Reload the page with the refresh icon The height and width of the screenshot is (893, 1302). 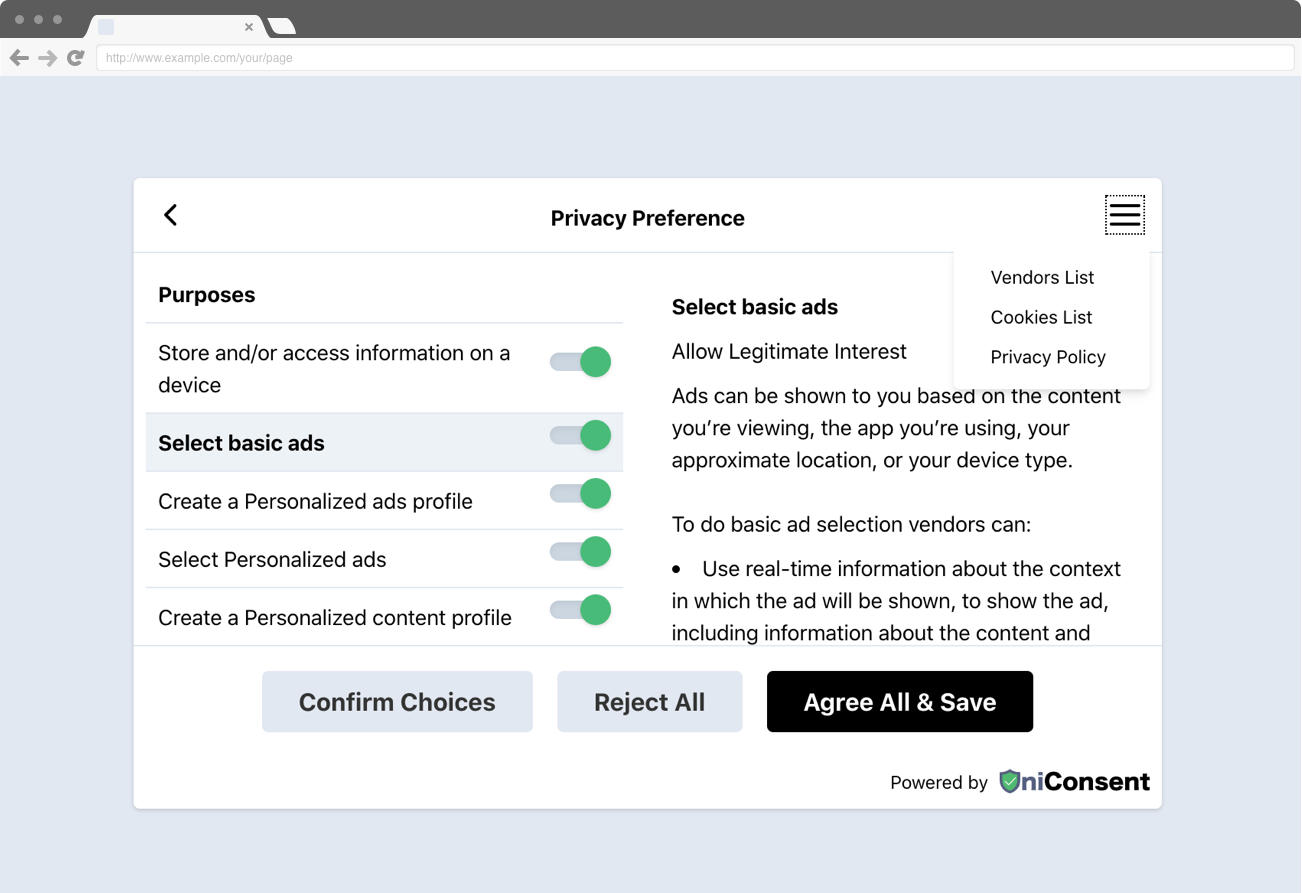coord(75,58)
